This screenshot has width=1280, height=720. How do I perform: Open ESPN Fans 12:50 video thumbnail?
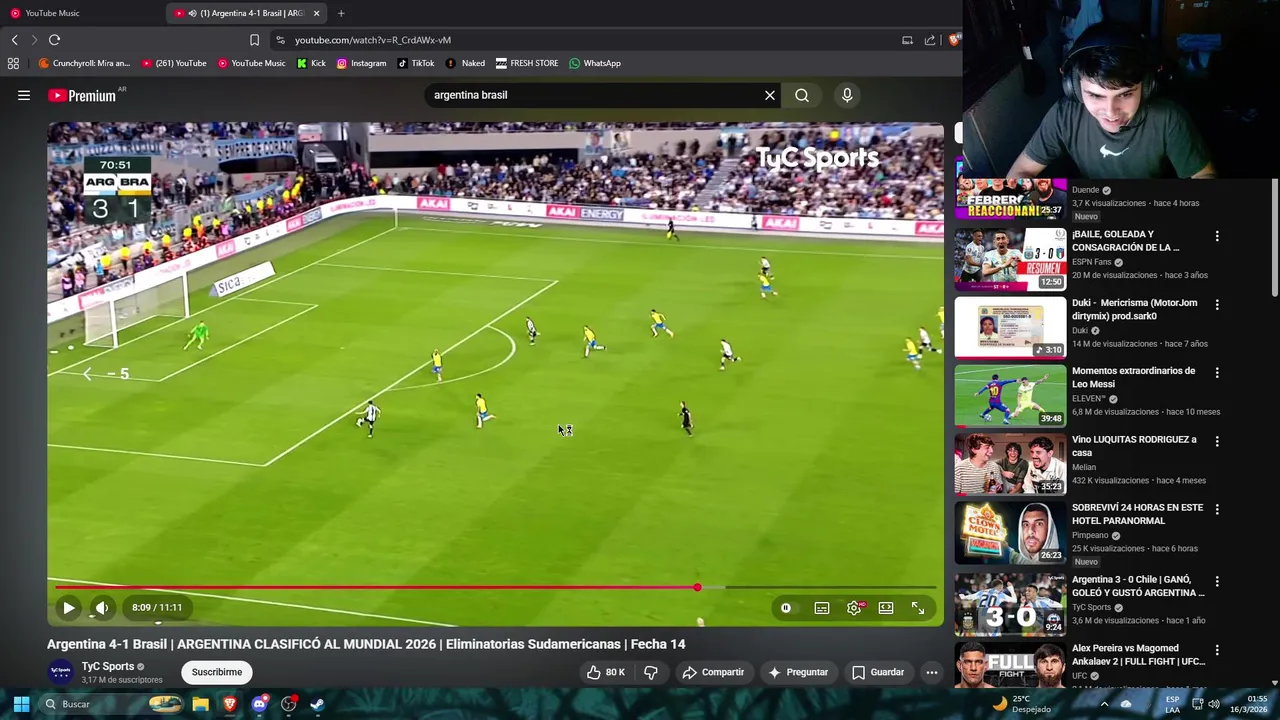pos(1010,259)
